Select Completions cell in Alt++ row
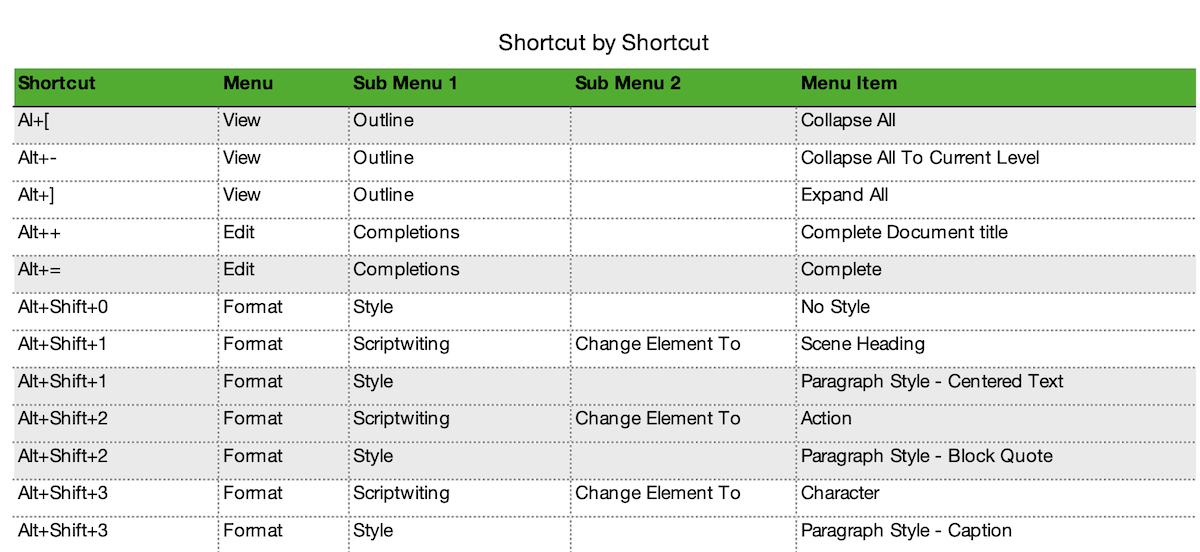This screenshot has height=552, width=1200. [459, 233]
